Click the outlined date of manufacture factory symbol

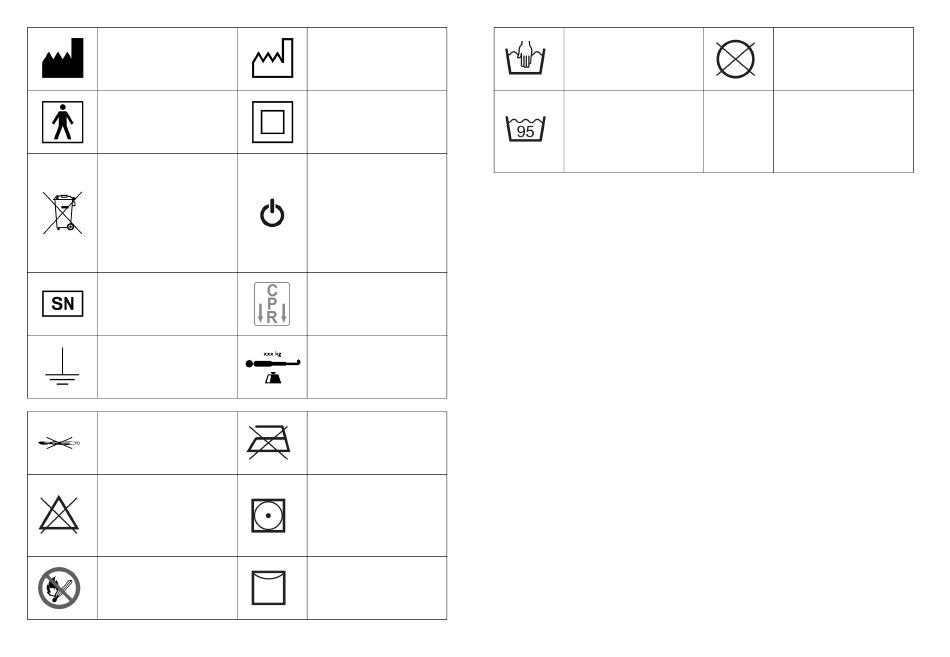point(273,58)
